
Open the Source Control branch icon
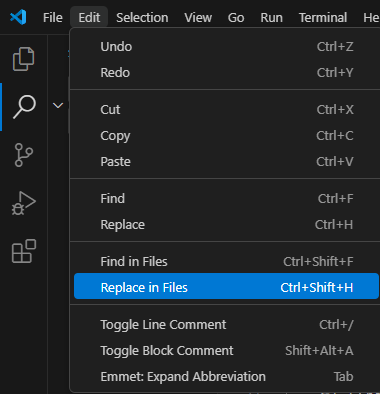pos(24,155)
